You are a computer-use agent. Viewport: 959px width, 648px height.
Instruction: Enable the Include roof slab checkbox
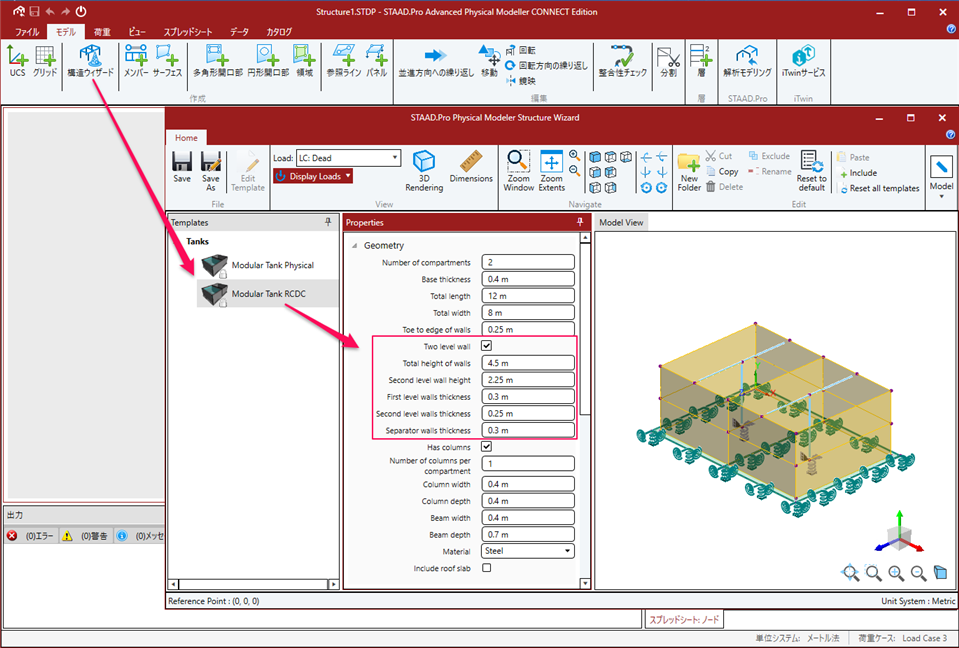click(x=486, y=568)
